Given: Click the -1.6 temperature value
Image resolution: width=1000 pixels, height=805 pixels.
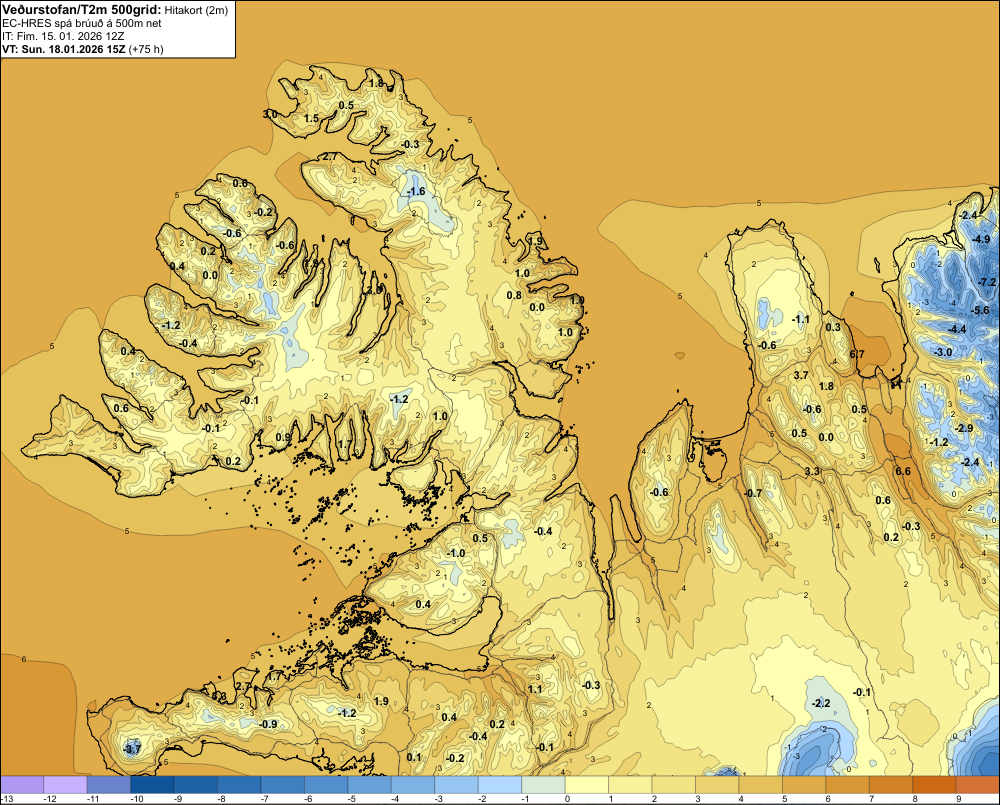Looking at the screenshot, I should [416, 191].
